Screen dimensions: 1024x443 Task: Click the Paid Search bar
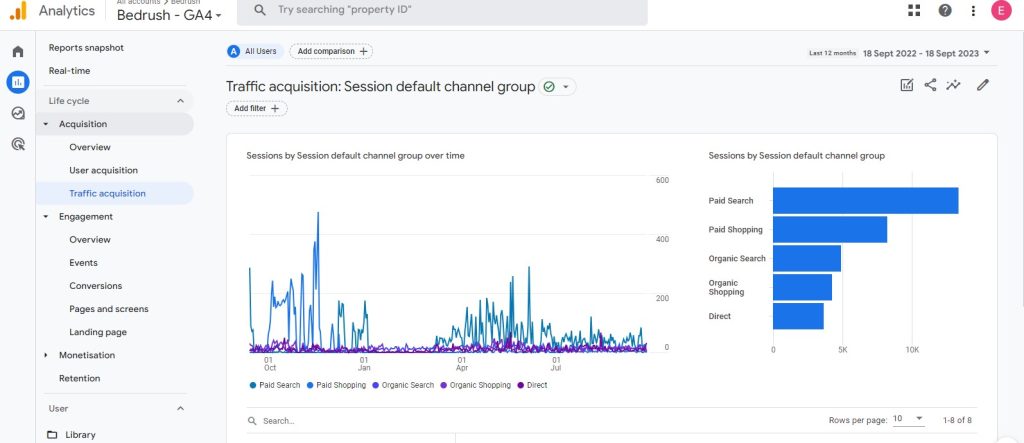click(865, 201)
